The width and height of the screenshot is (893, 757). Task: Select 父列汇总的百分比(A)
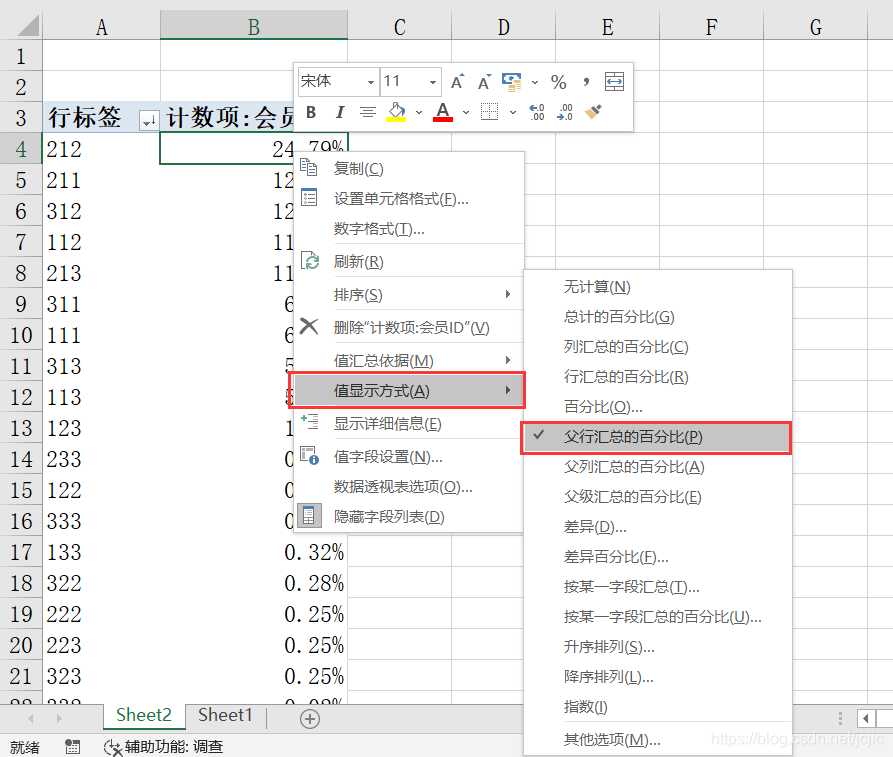[657, 467]
